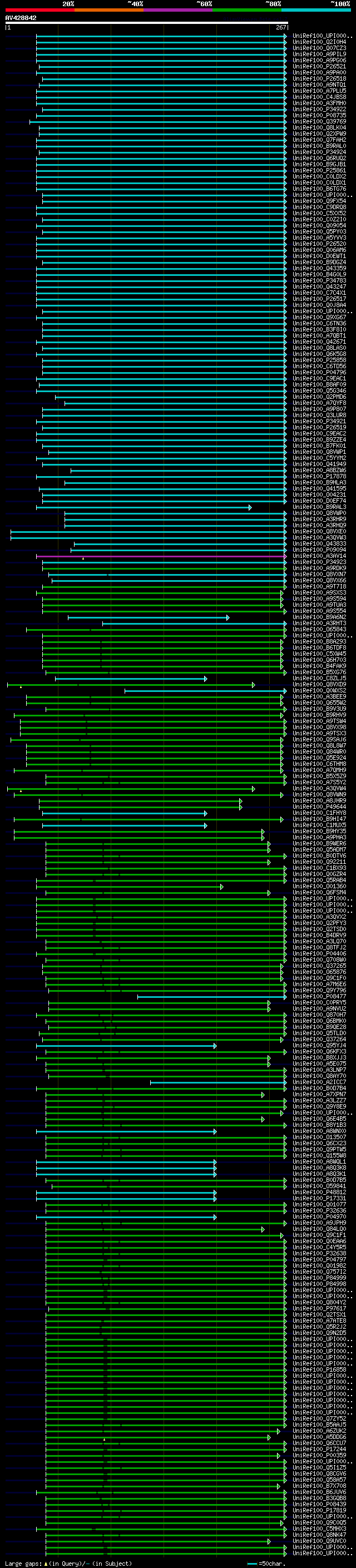Select hit UniRef100_P25861
The height and width of the screenshot is (1568, 356).
(x=319, y=170)
